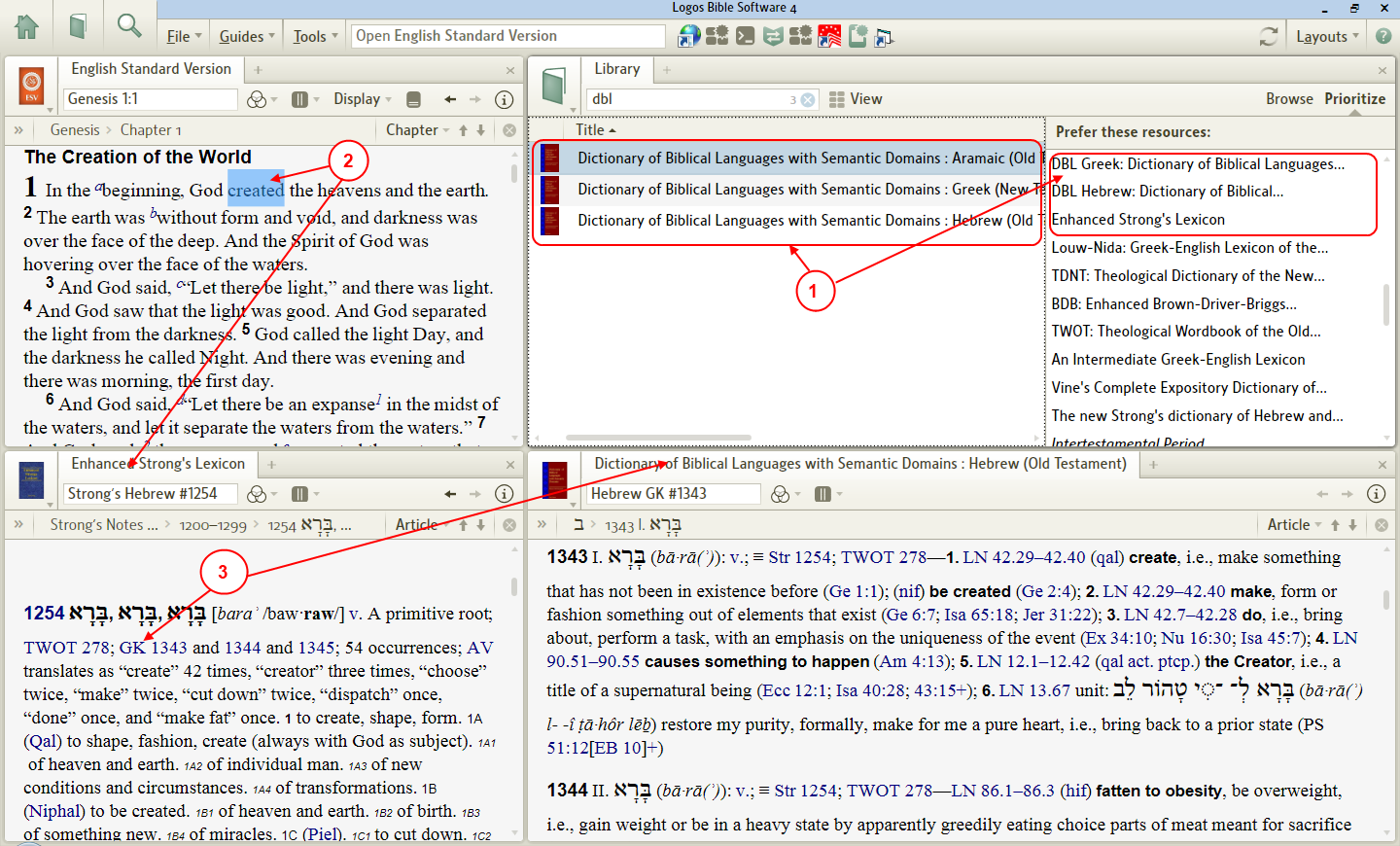The height and width of the screenshot is (846, 1400).
Task: Clear the dbl library search
Action: 807,99
